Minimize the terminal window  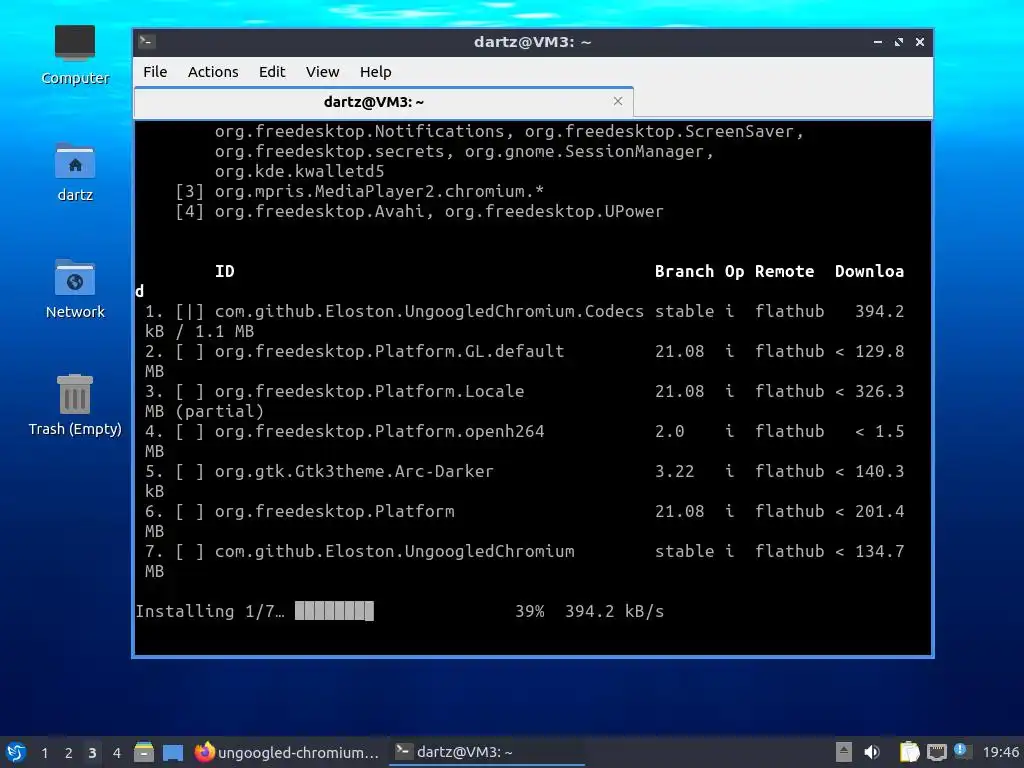tap(878, 42)
